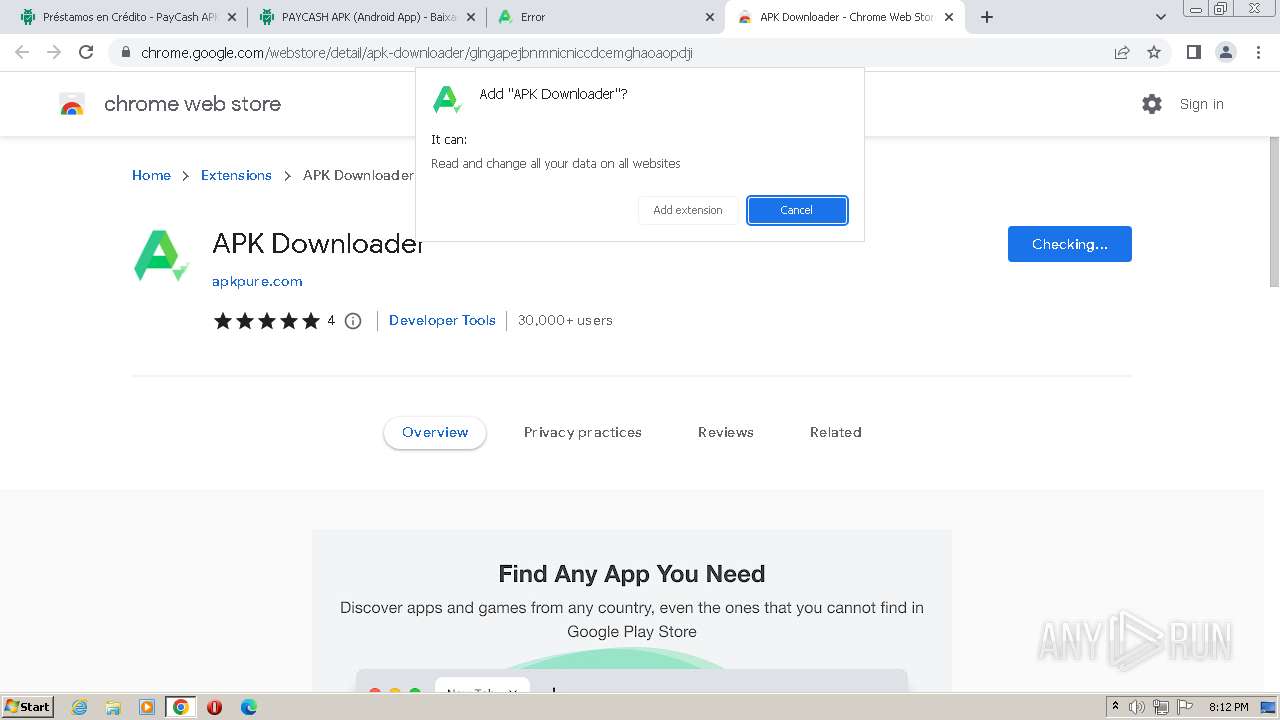Bookmark this page with star icon
Viewport: 1280px width, 720px height.
tap(1154, 53)
